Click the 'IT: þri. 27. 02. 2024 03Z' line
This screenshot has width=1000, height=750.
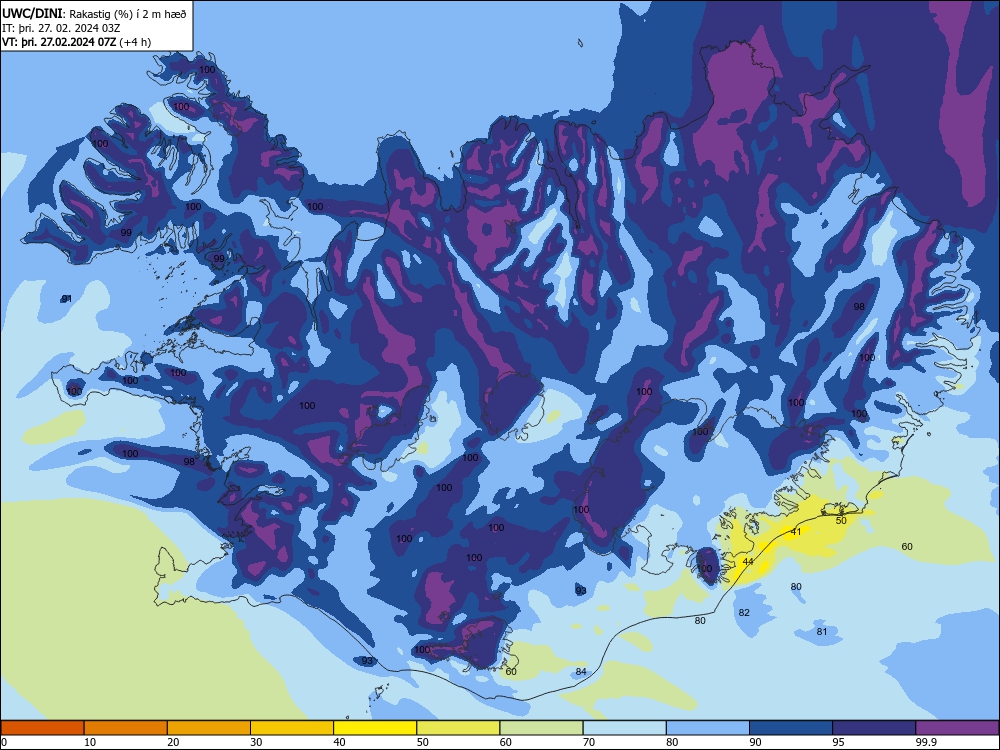click(x=61, y=28)
